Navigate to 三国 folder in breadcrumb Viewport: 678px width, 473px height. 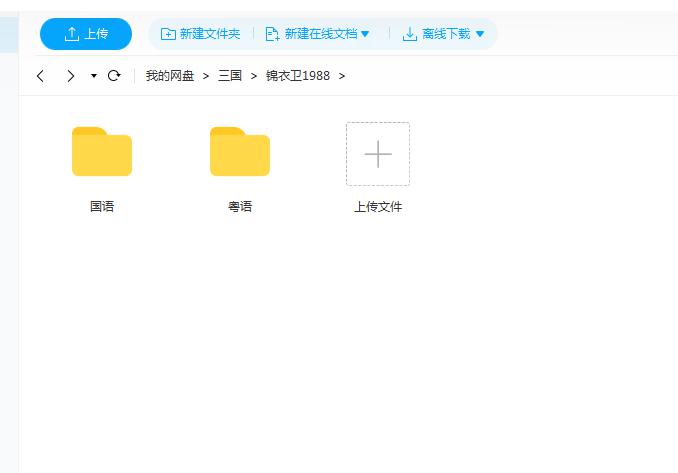(230, 76)
